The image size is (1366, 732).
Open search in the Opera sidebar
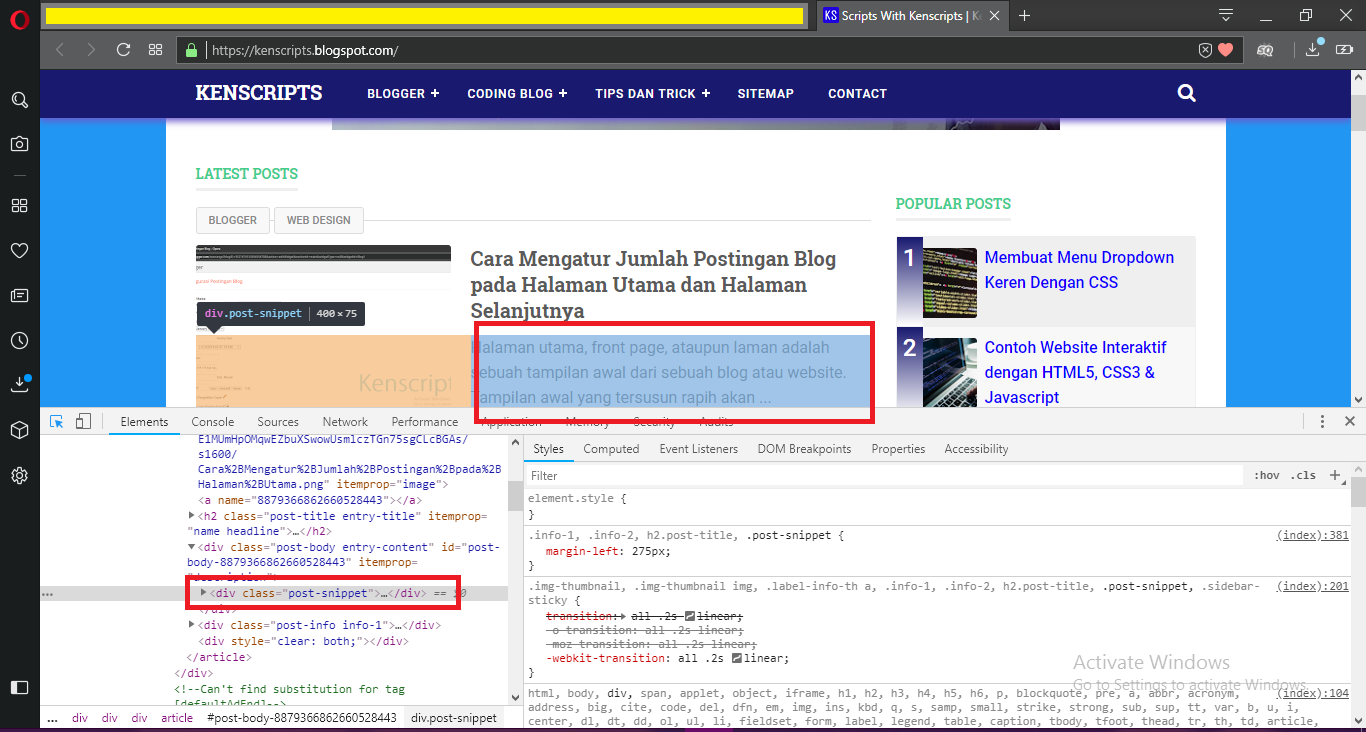(x=19, y=100)
